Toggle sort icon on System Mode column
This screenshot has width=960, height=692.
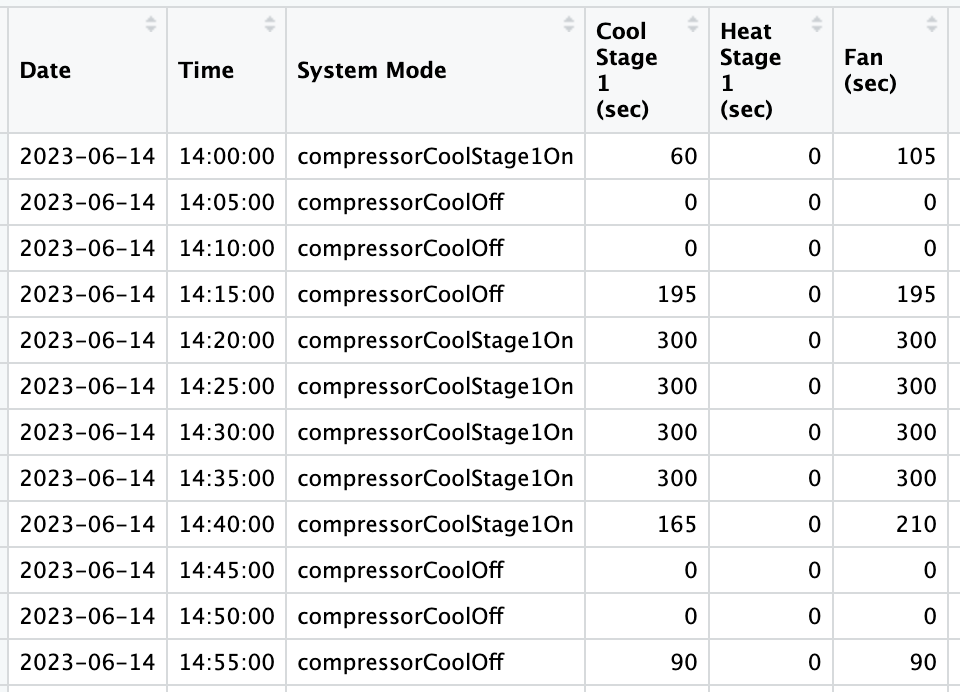tap(569, 24)
